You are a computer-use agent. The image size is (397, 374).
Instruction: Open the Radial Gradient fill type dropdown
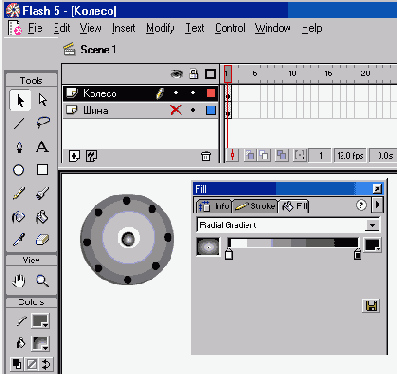372,225
